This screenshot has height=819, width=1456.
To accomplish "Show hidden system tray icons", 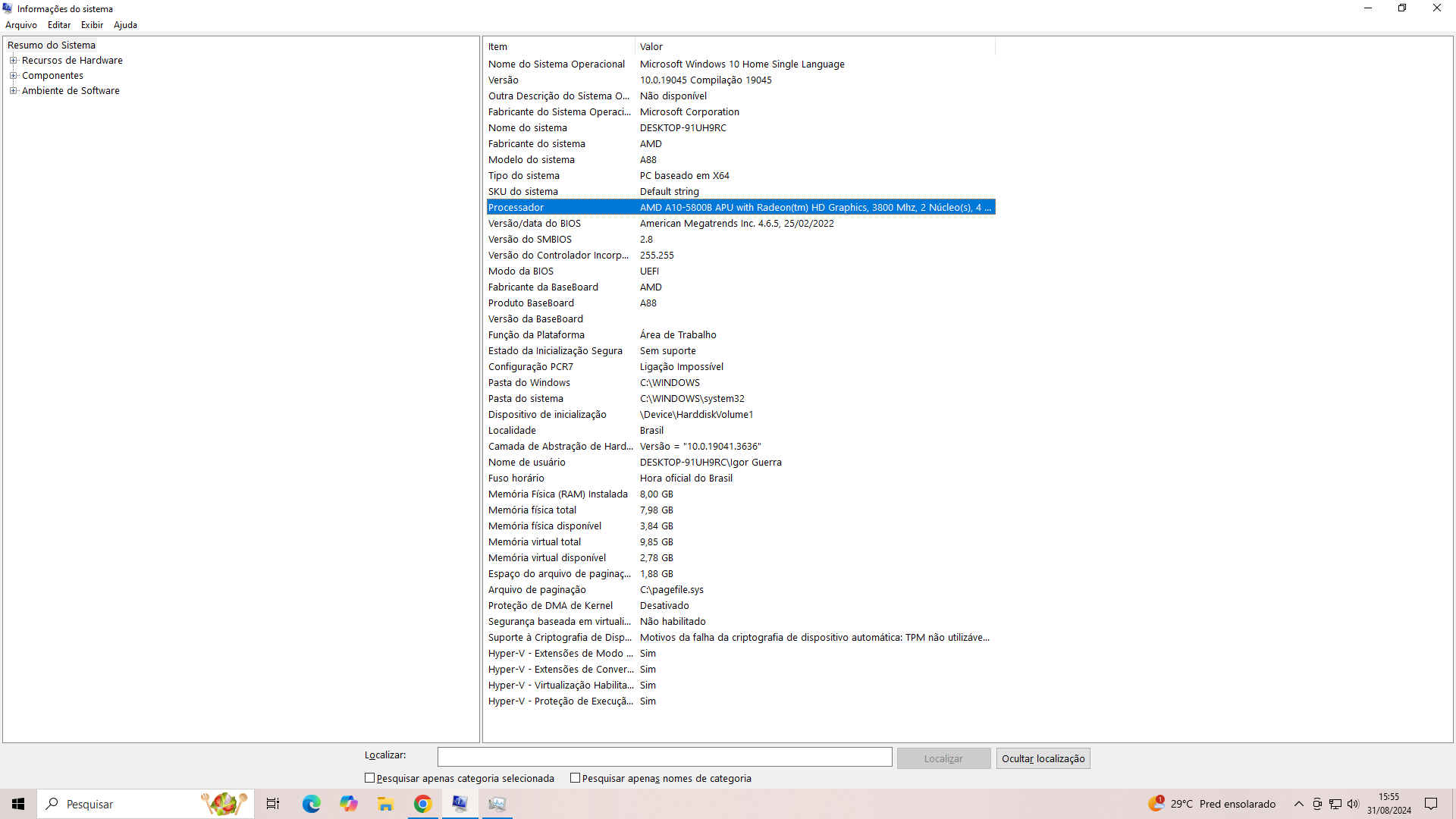I will [1299, 804].
